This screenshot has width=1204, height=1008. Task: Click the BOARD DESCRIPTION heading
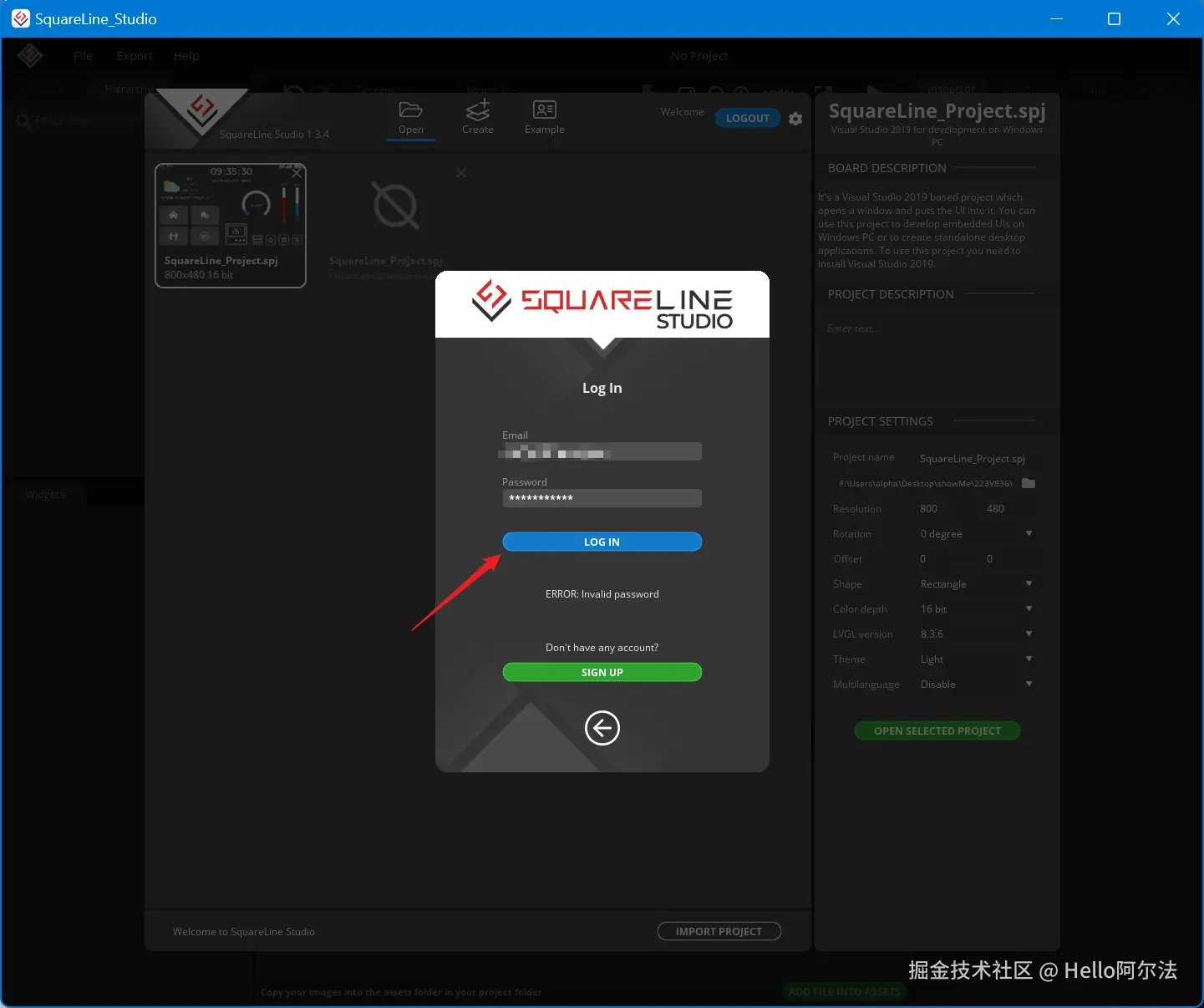click(x=887, y=168)
